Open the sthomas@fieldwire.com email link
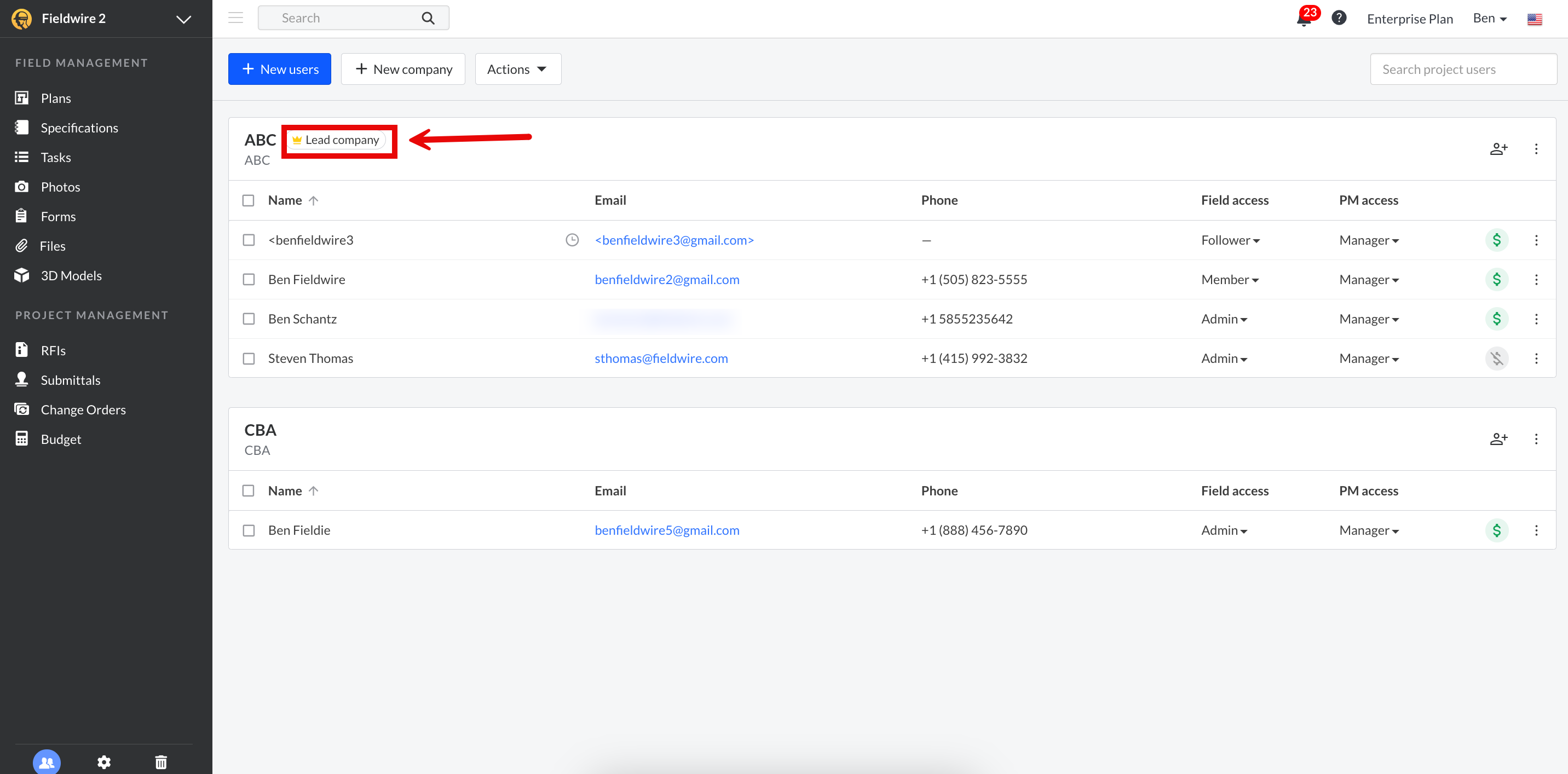This screenshot has height=774, width=1568. [x=661, y=359]
